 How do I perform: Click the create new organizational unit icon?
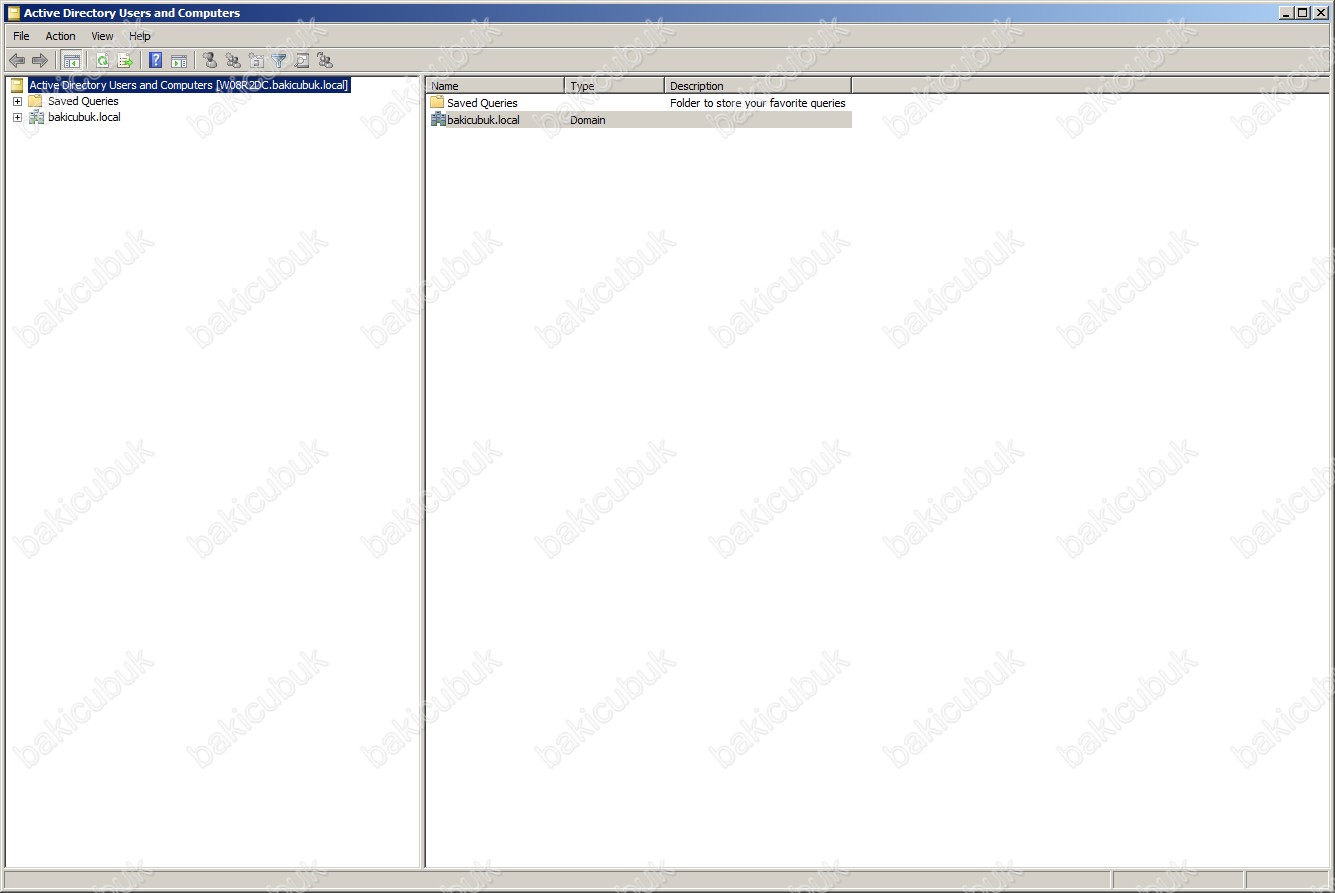pos(256,60)
